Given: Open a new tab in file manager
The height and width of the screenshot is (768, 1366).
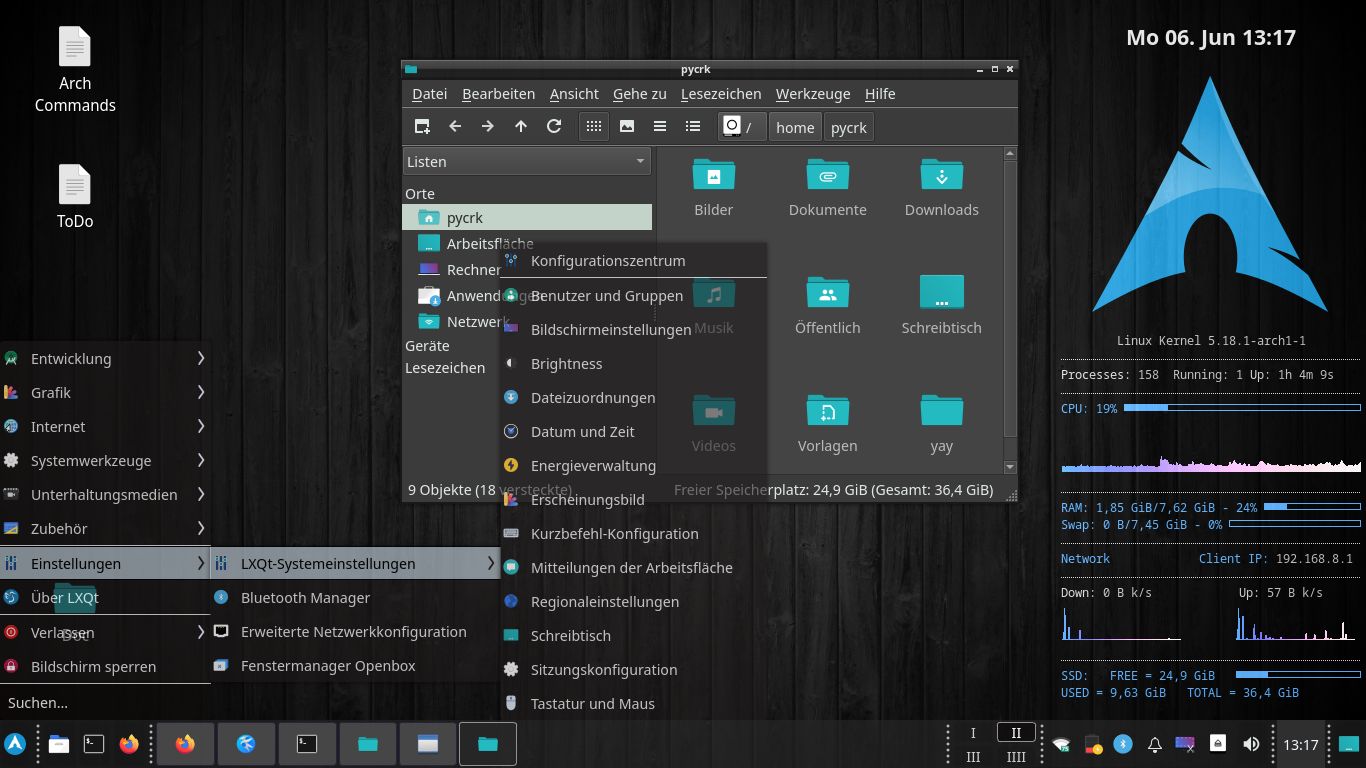Looking at the screenshot, I should [x=422, y=126].
